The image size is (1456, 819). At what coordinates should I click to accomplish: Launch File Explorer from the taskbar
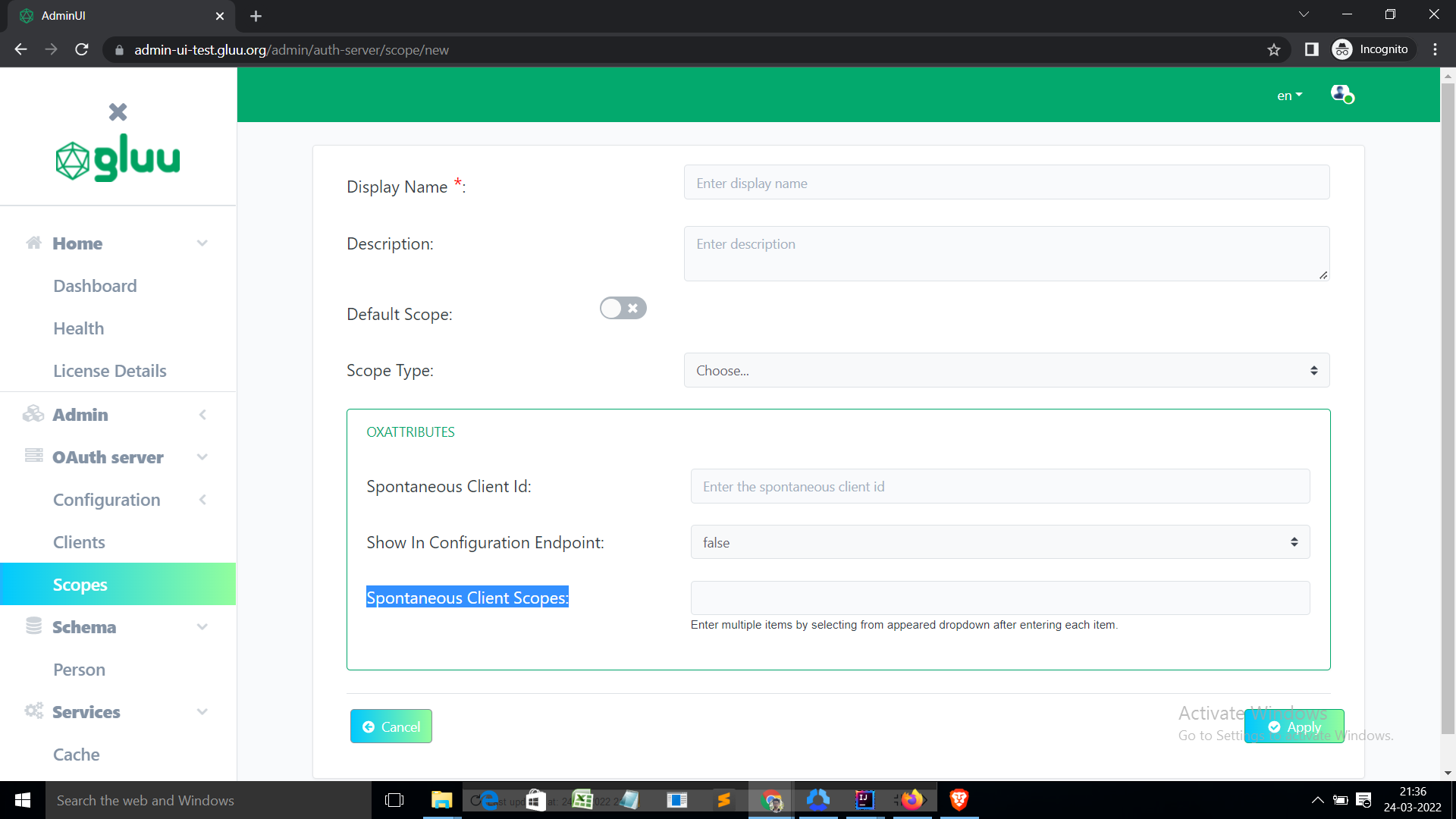coord(441,800)
